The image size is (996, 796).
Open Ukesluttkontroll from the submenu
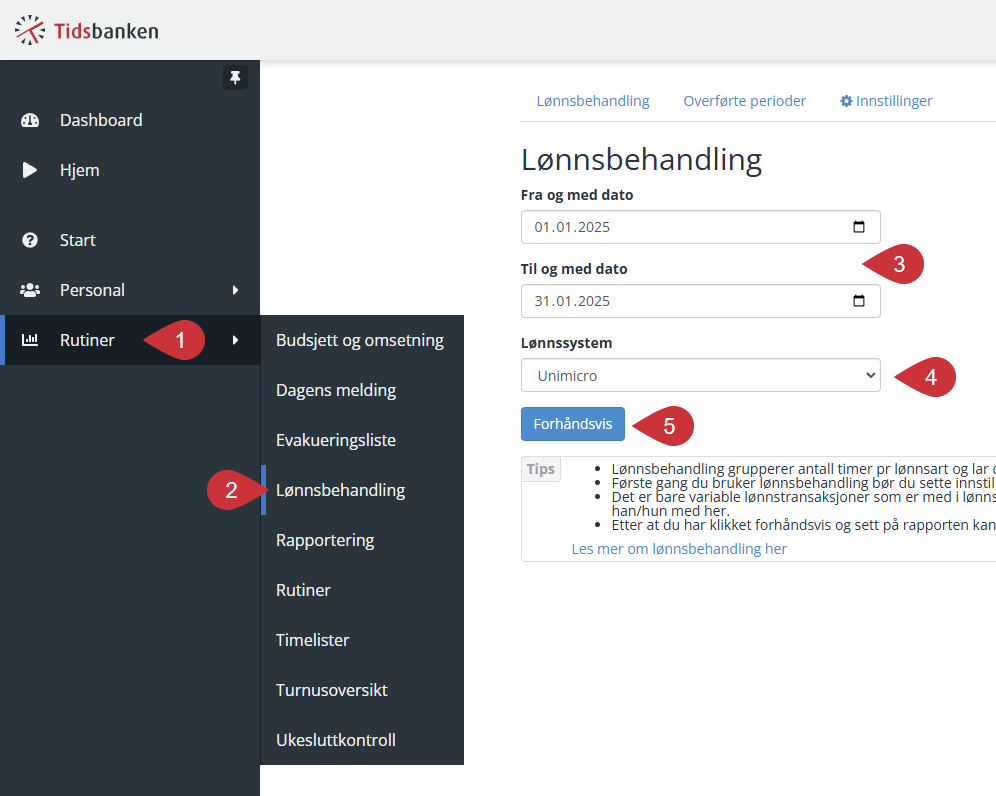[x=336, y=740]
